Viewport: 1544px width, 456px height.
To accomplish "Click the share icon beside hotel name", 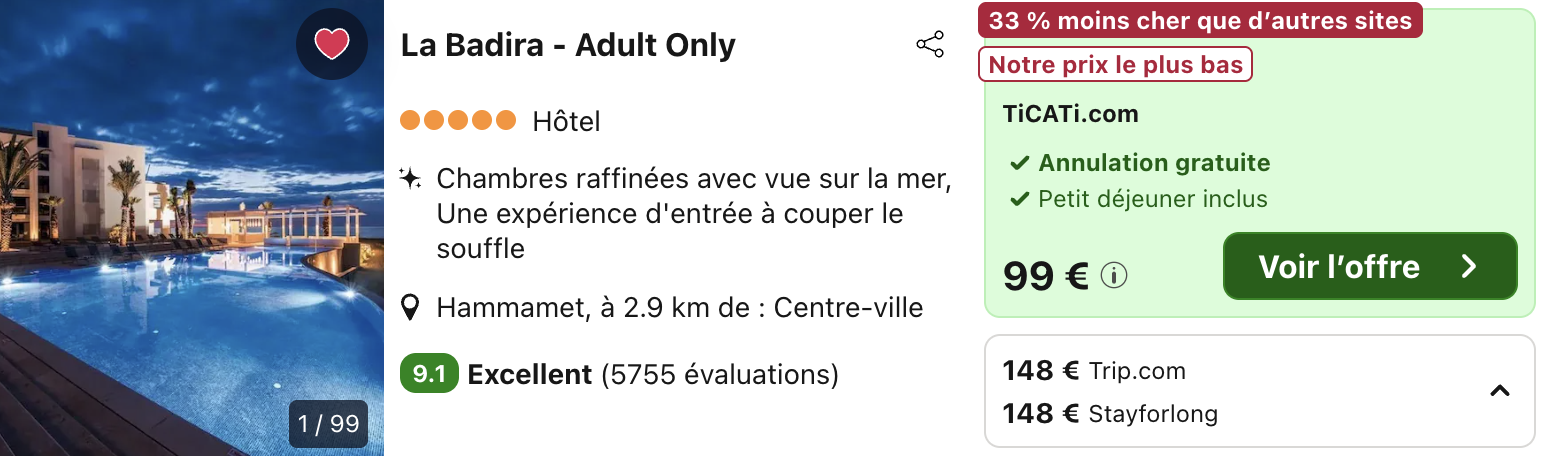I will coord(930,45).
